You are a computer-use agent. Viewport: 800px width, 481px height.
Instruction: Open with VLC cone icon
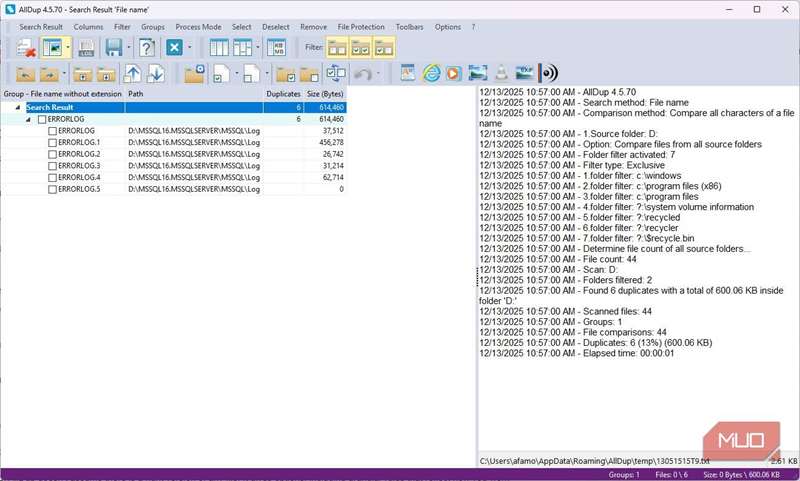[x=502, y=73]
